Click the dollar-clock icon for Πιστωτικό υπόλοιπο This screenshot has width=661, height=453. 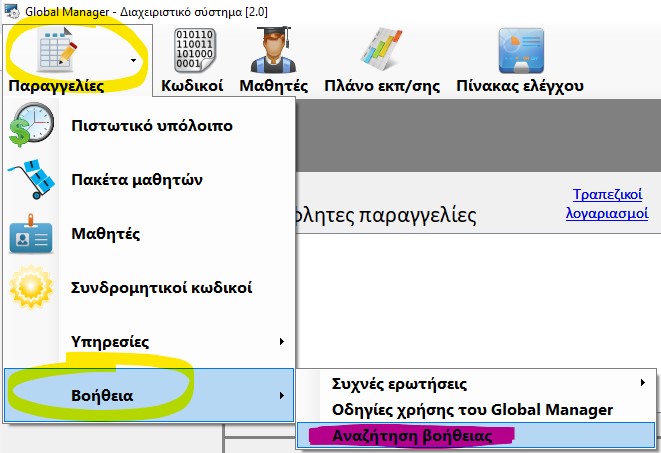(x=31, y=125)
